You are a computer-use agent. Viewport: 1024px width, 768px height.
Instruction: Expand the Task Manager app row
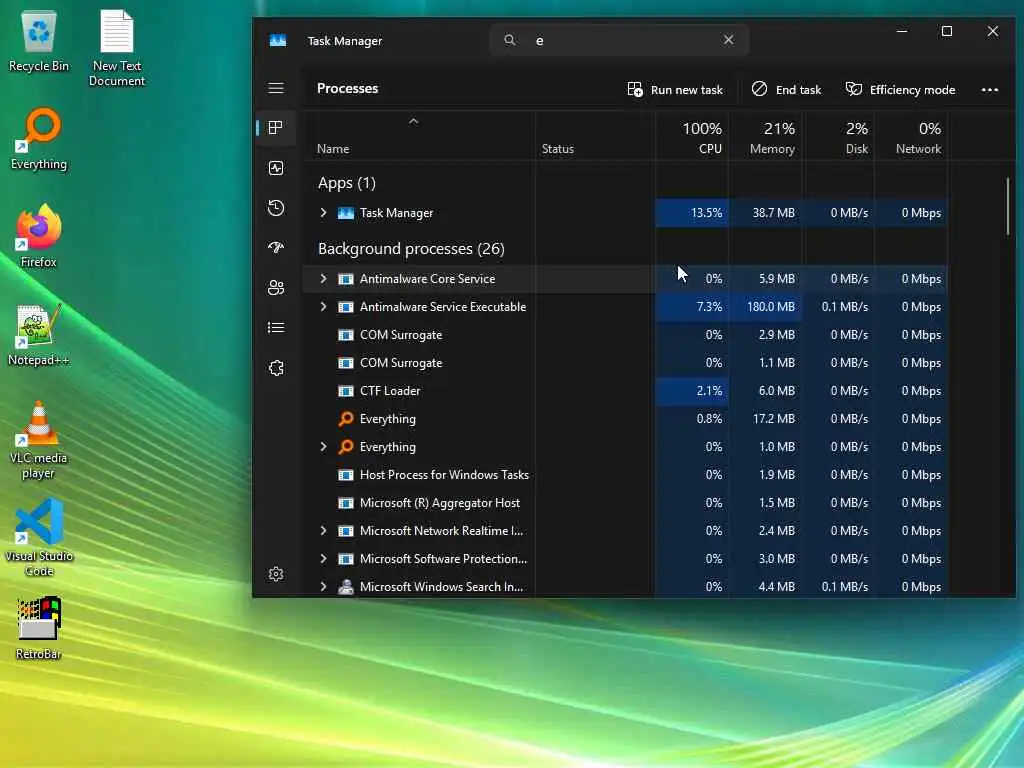tap(323, 213)
